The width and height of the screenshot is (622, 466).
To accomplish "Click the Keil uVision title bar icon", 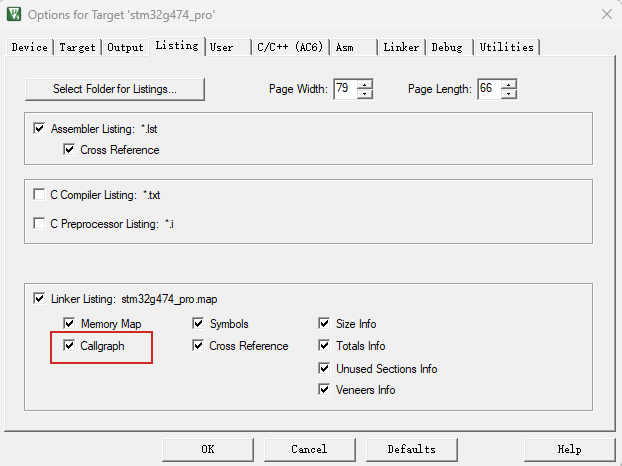I will click(14, 14).
